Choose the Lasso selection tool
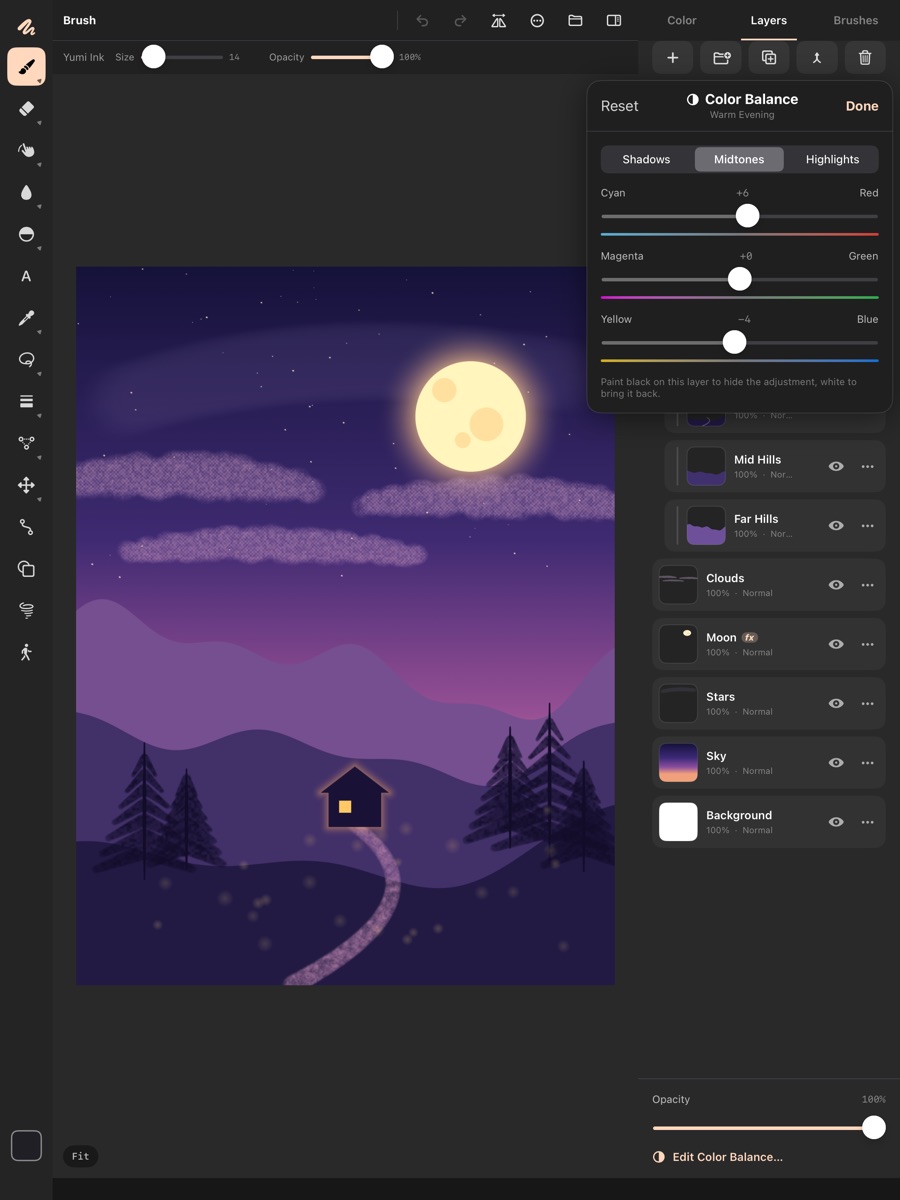 [x=26, y=360]
